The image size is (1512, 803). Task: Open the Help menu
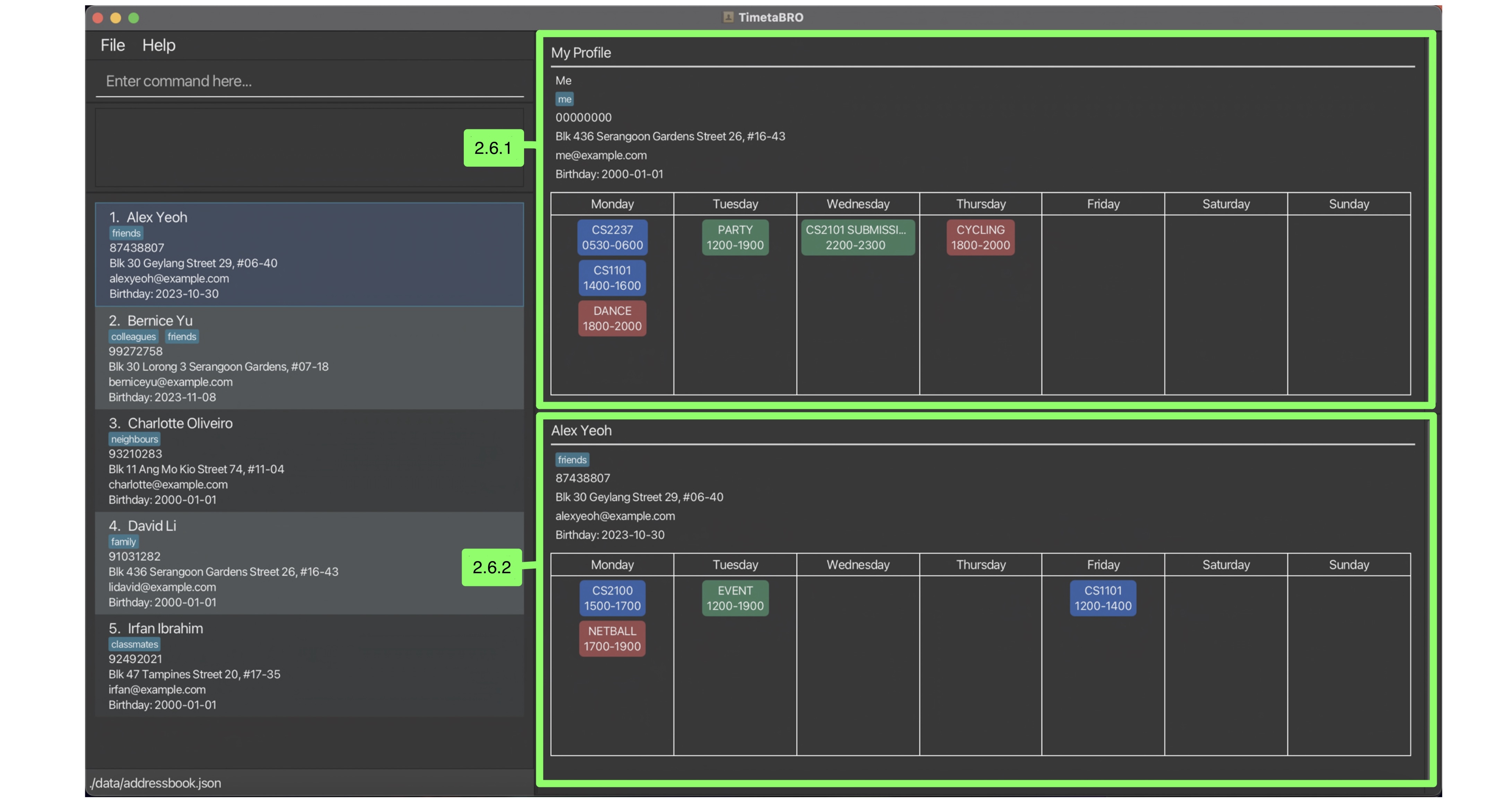(158, 45)
